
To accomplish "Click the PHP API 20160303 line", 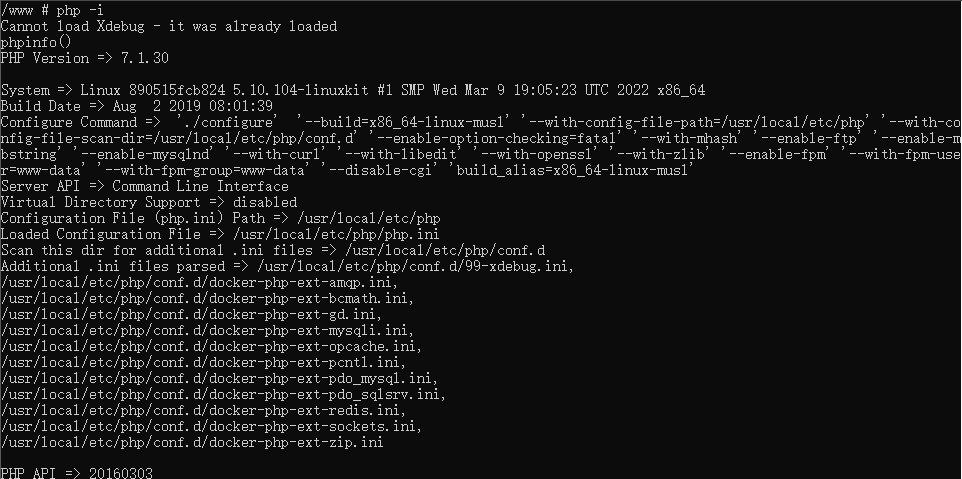I will tap(76, 472).
